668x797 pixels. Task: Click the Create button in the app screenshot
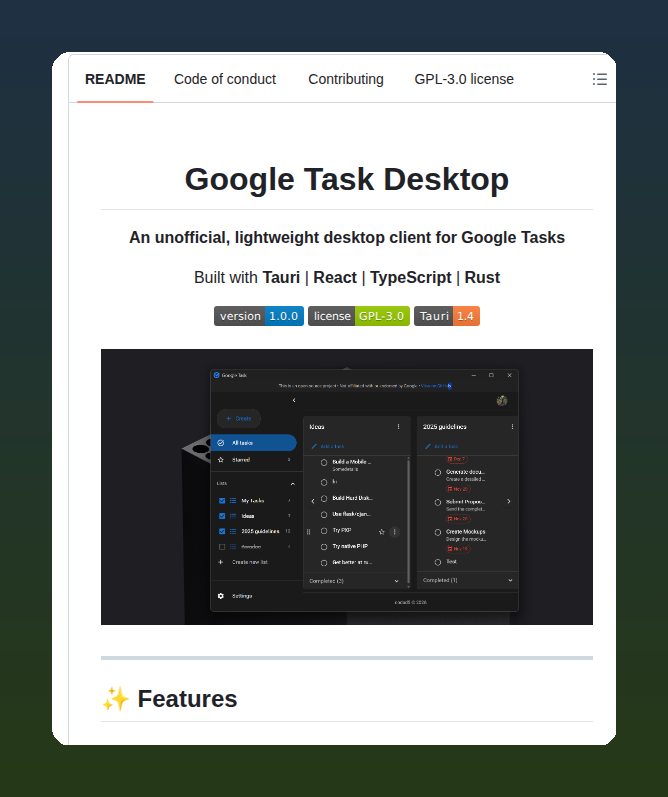(239, 418)
